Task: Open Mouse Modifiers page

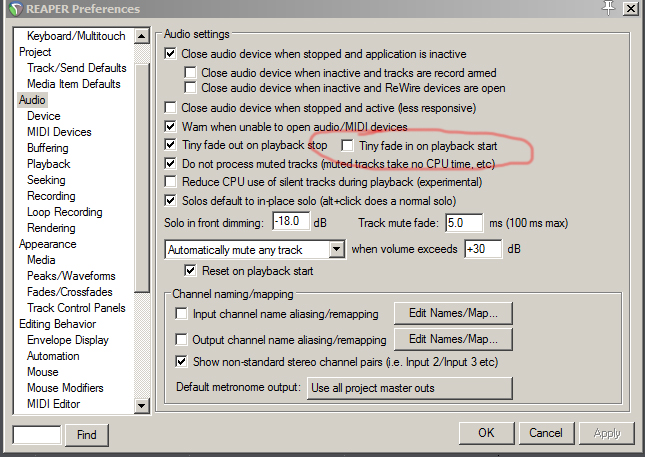Action: (x=65, y=388)
